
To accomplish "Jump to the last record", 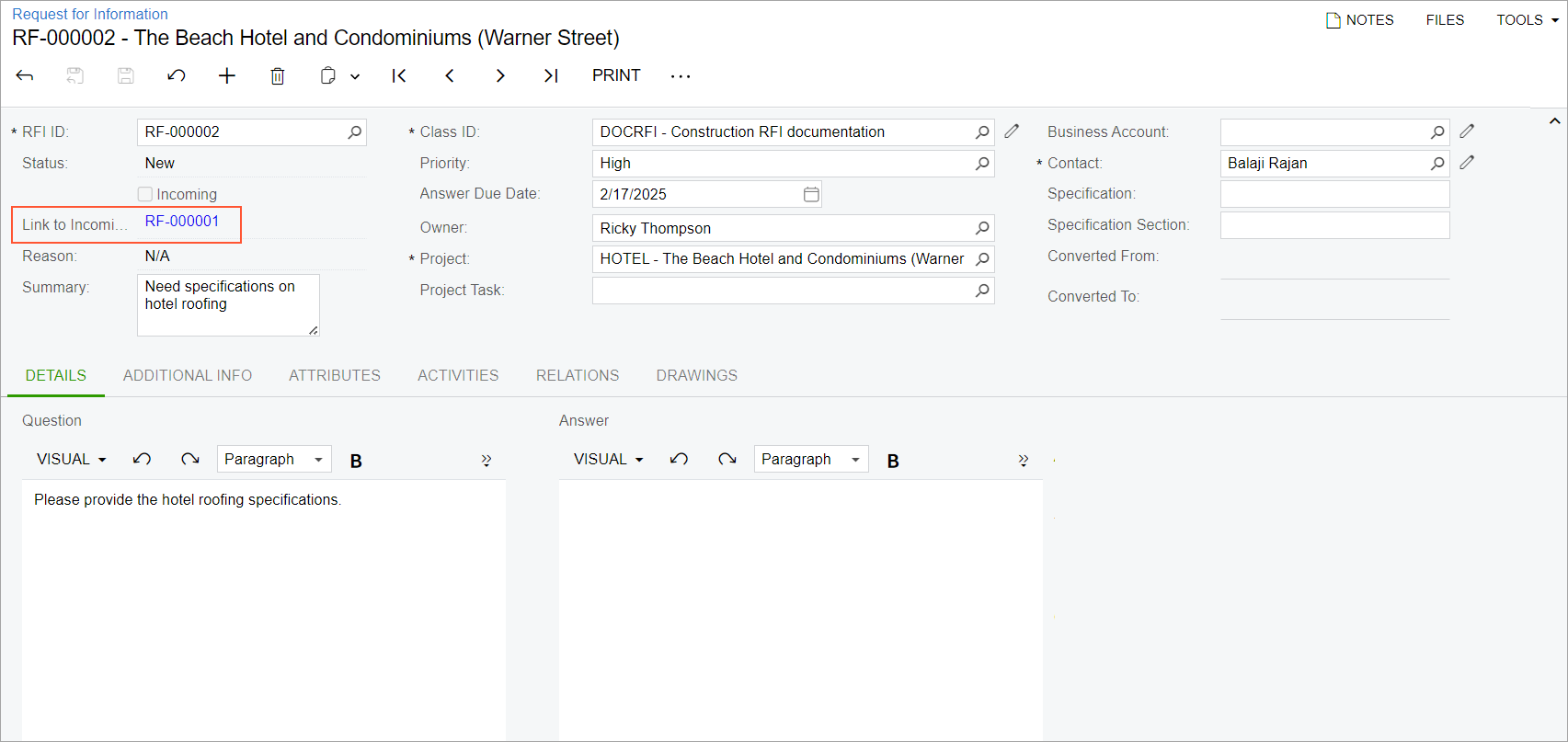I will pyautogui.click(x=551, y=75).
